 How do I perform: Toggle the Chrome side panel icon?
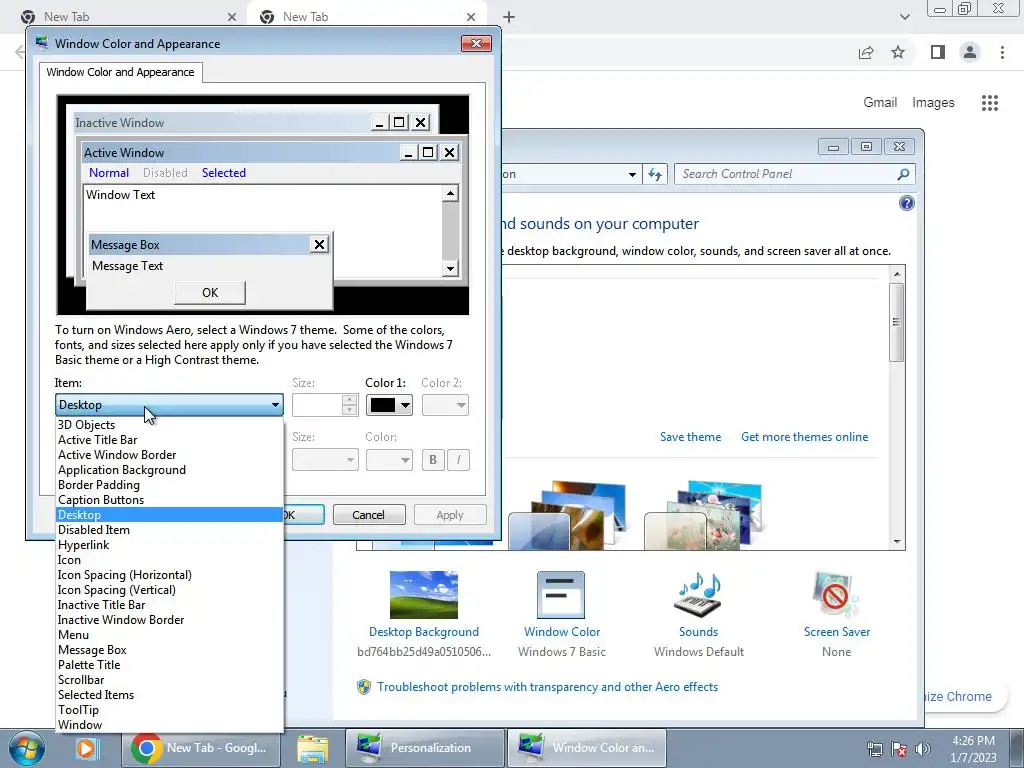[x=938, y=52]
